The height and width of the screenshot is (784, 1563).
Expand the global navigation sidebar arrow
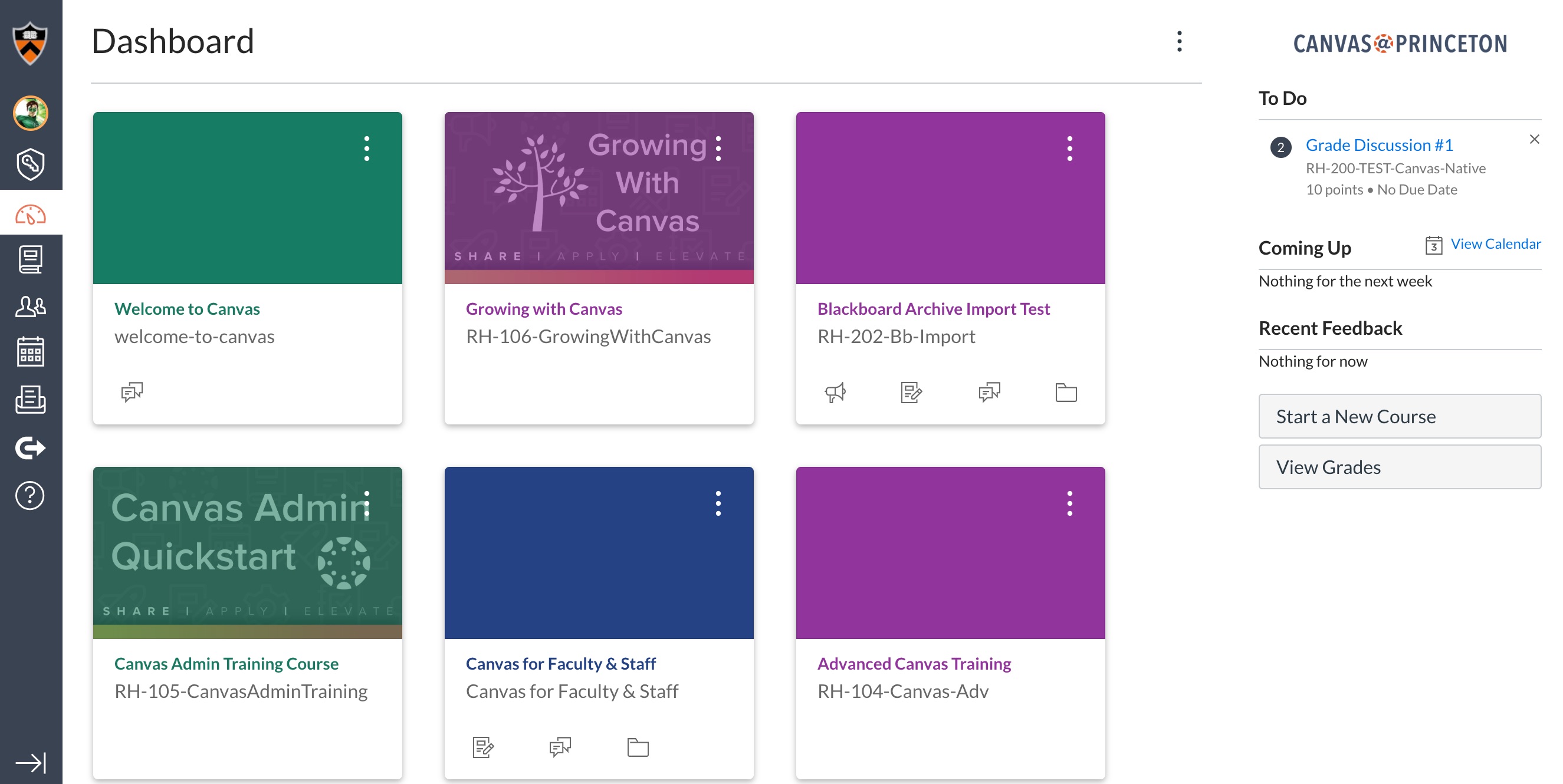(x=30, y=762)
